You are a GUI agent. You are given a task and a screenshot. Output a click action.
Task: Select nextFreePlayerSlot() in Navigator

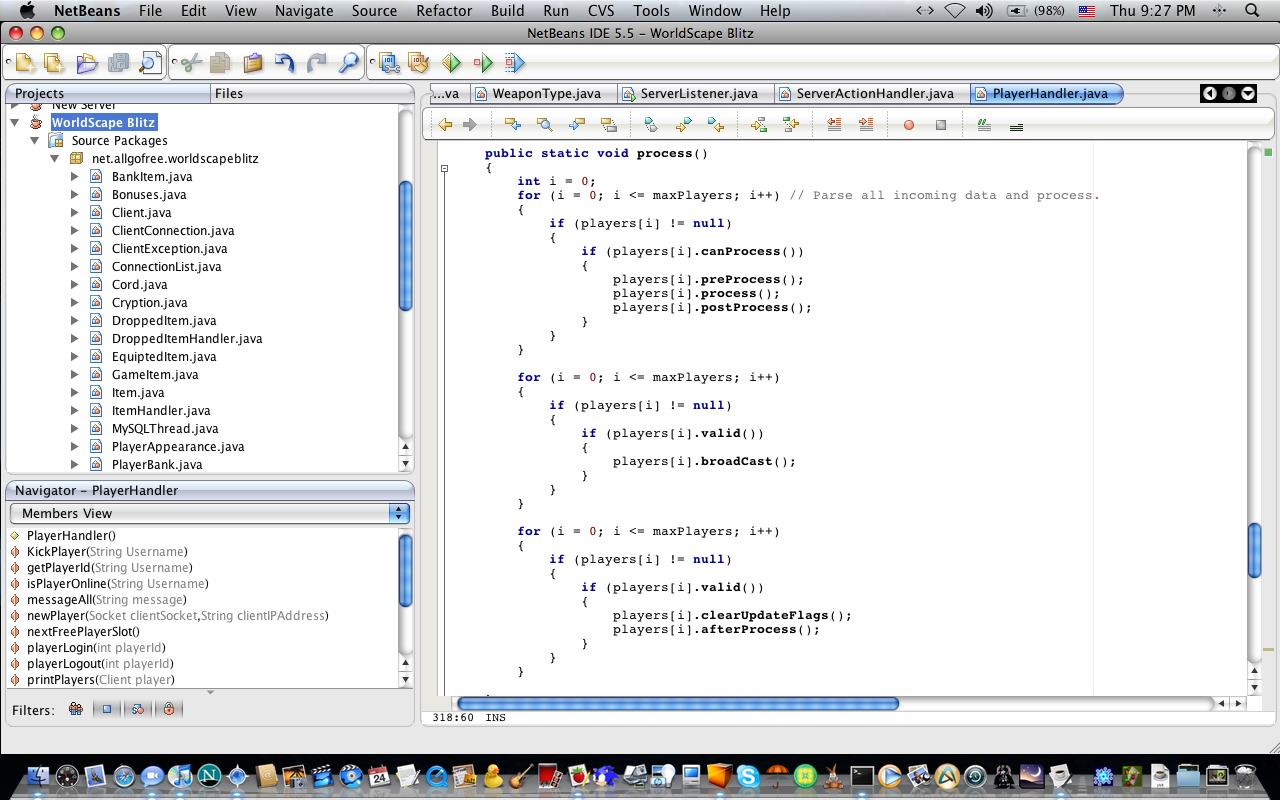coord(83,631)
